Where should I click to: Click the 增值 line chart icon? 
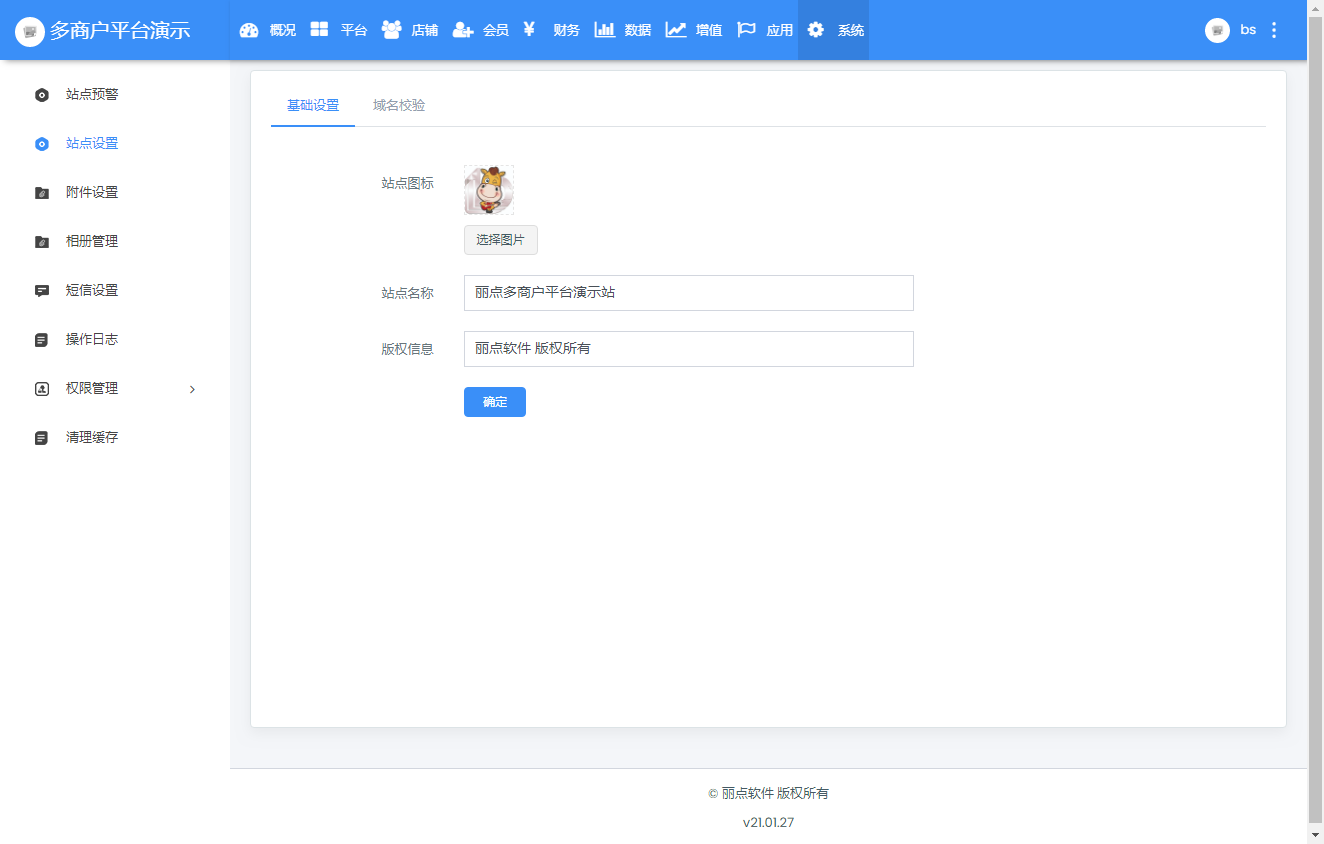point(676,30)
